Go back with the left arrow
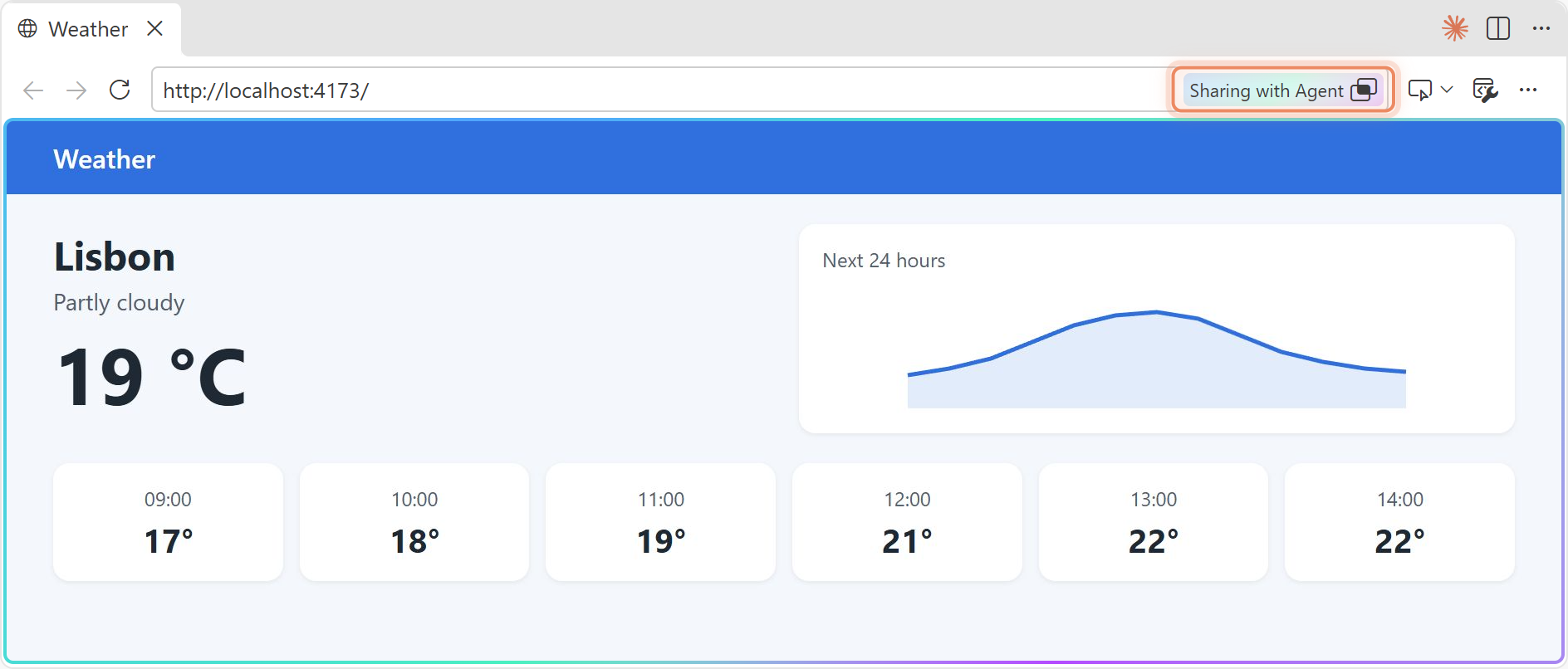Viewport: 1568px width, 669px height. tap(33, 90)
